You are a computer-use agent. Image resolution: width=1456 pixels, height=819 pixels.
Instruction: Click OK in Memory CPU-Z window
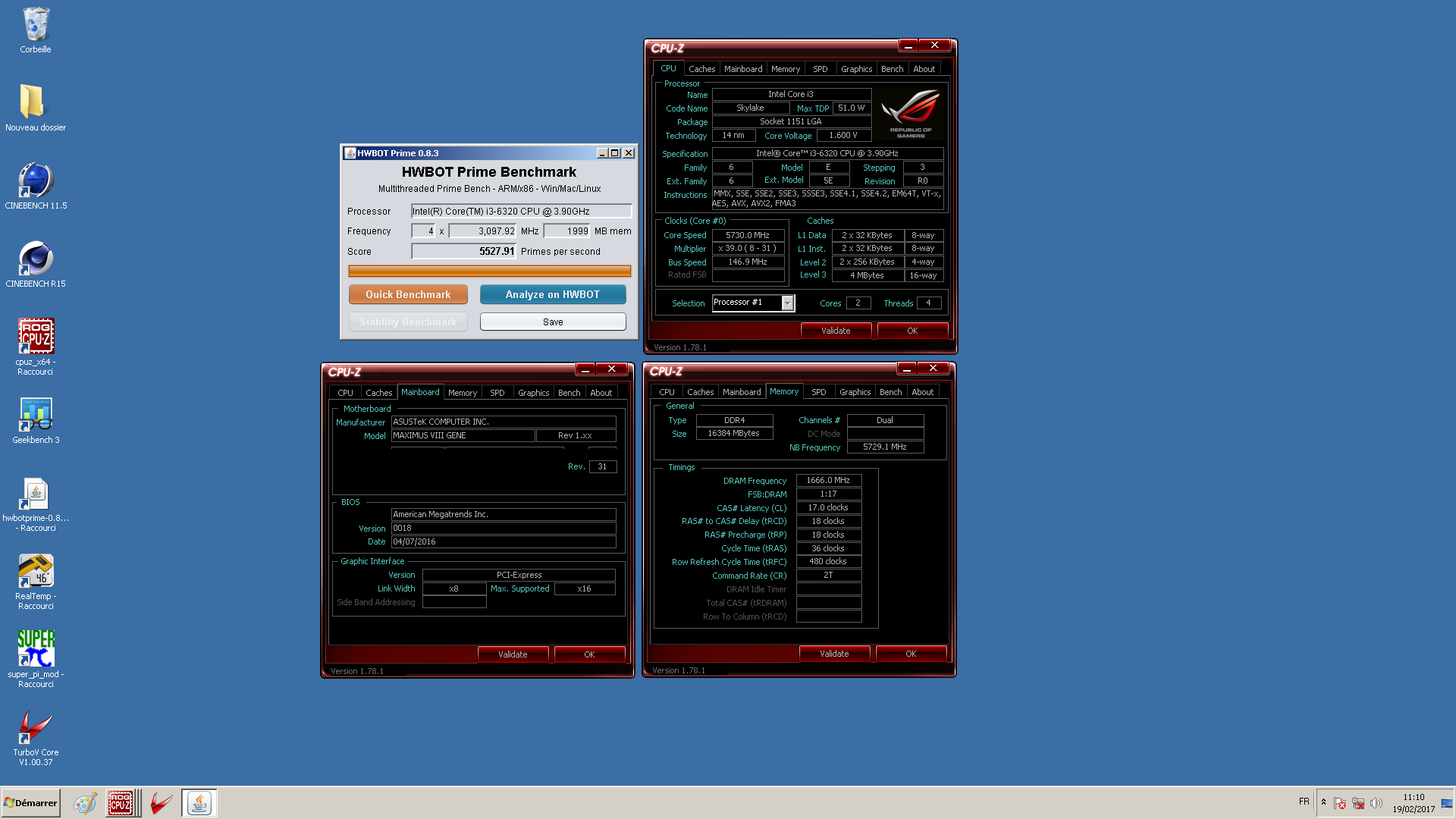[x=911, y=654]
